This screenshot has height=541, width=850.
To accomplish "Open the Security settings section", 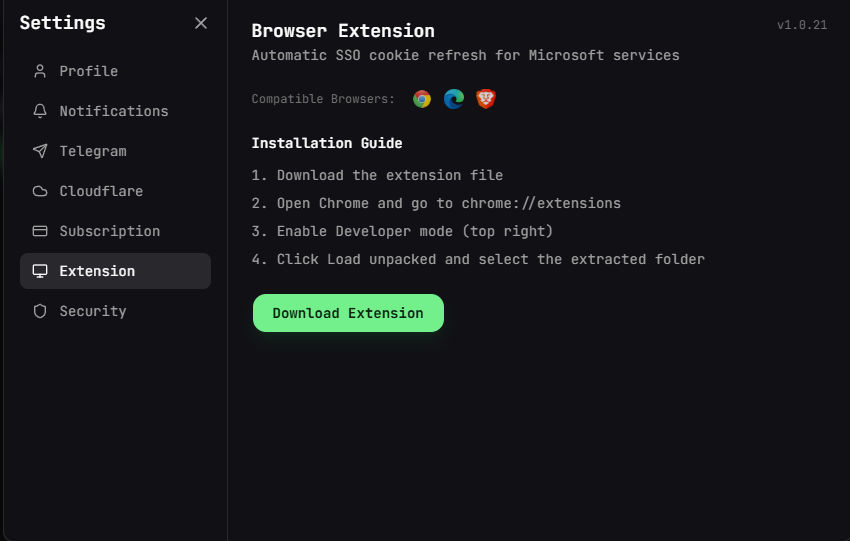I will tap(115, 311).
